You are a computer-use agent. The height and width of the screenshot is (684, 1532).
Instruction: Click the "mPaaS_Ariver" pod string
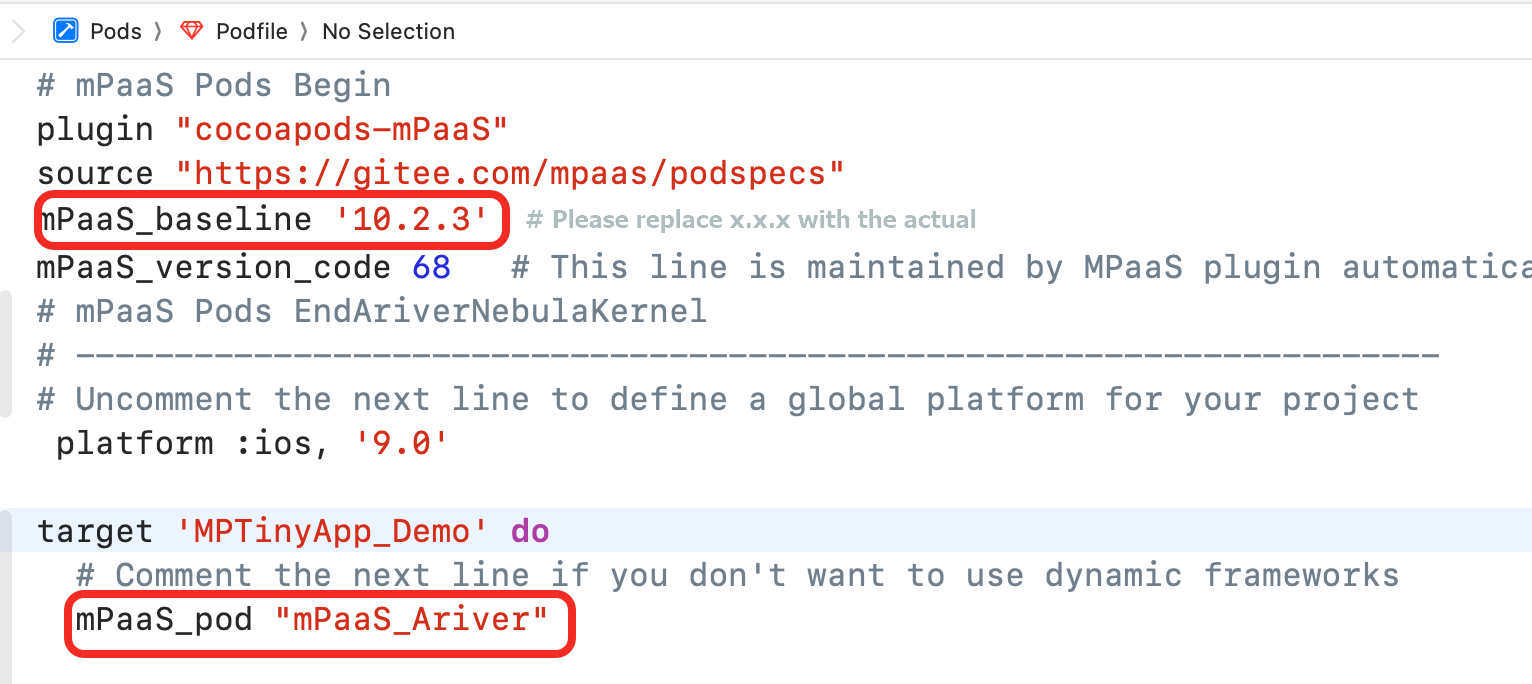click(411, 620)
